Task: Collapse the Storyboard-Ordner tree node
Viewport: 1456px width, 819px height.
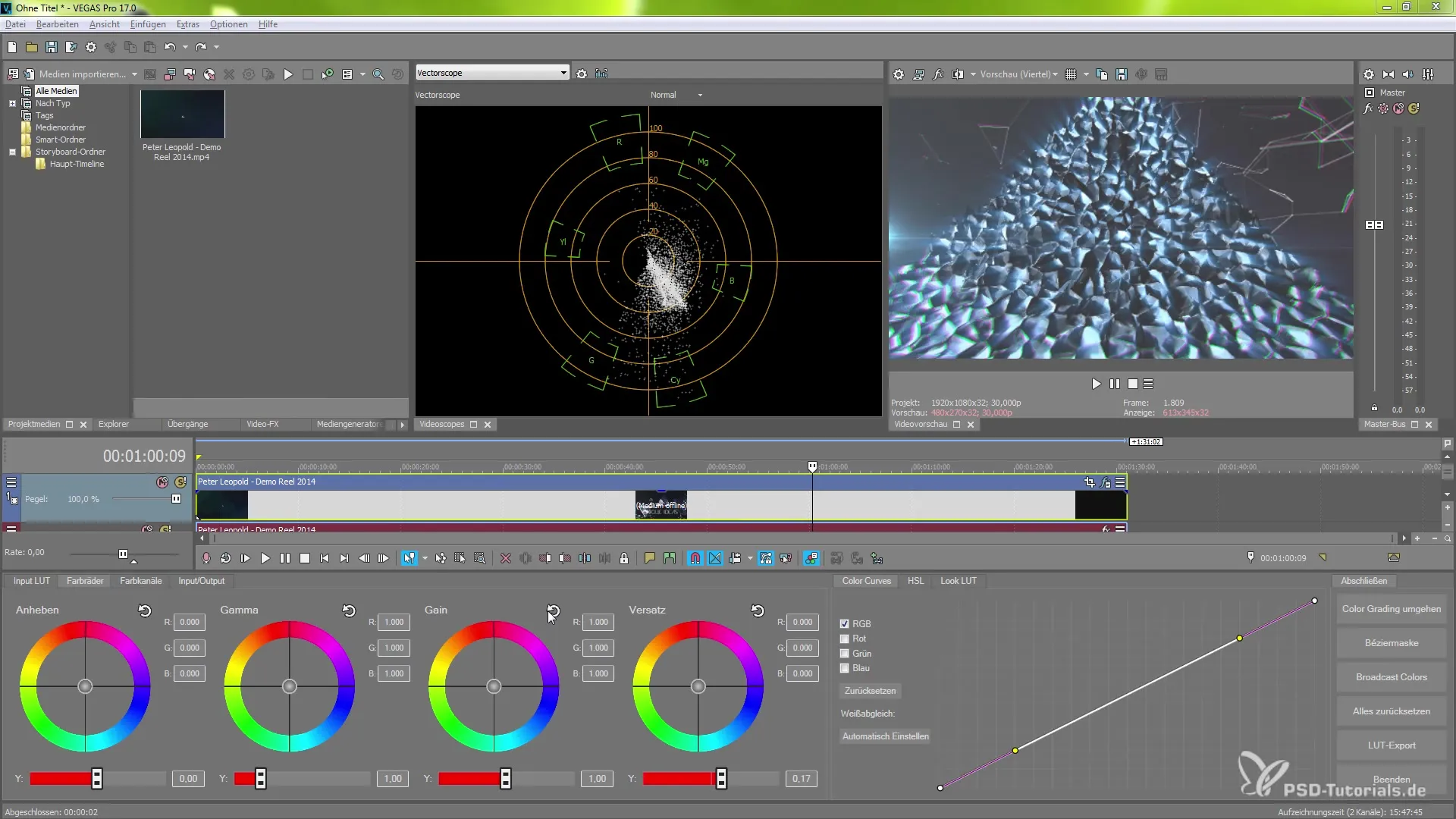Action: point(12,152)
